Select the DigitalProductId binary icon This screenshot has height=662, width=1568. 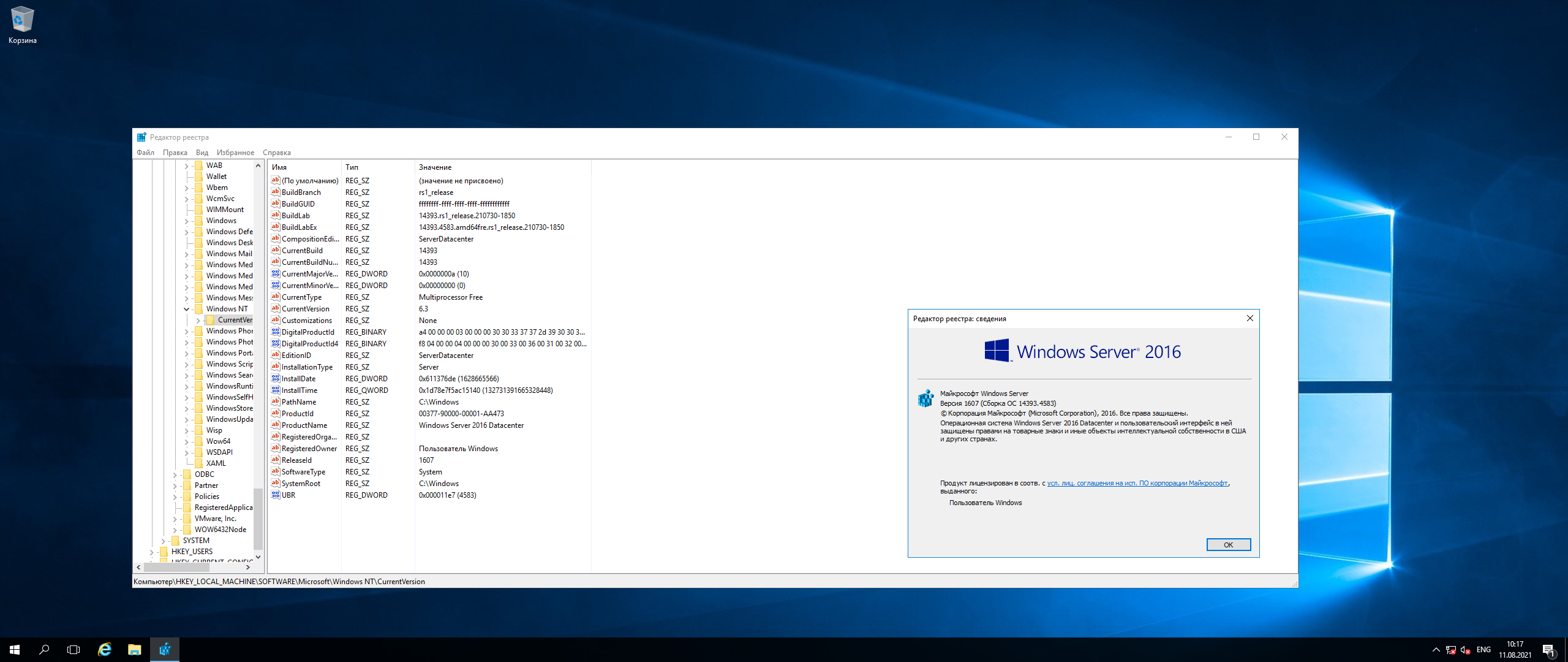276,332
